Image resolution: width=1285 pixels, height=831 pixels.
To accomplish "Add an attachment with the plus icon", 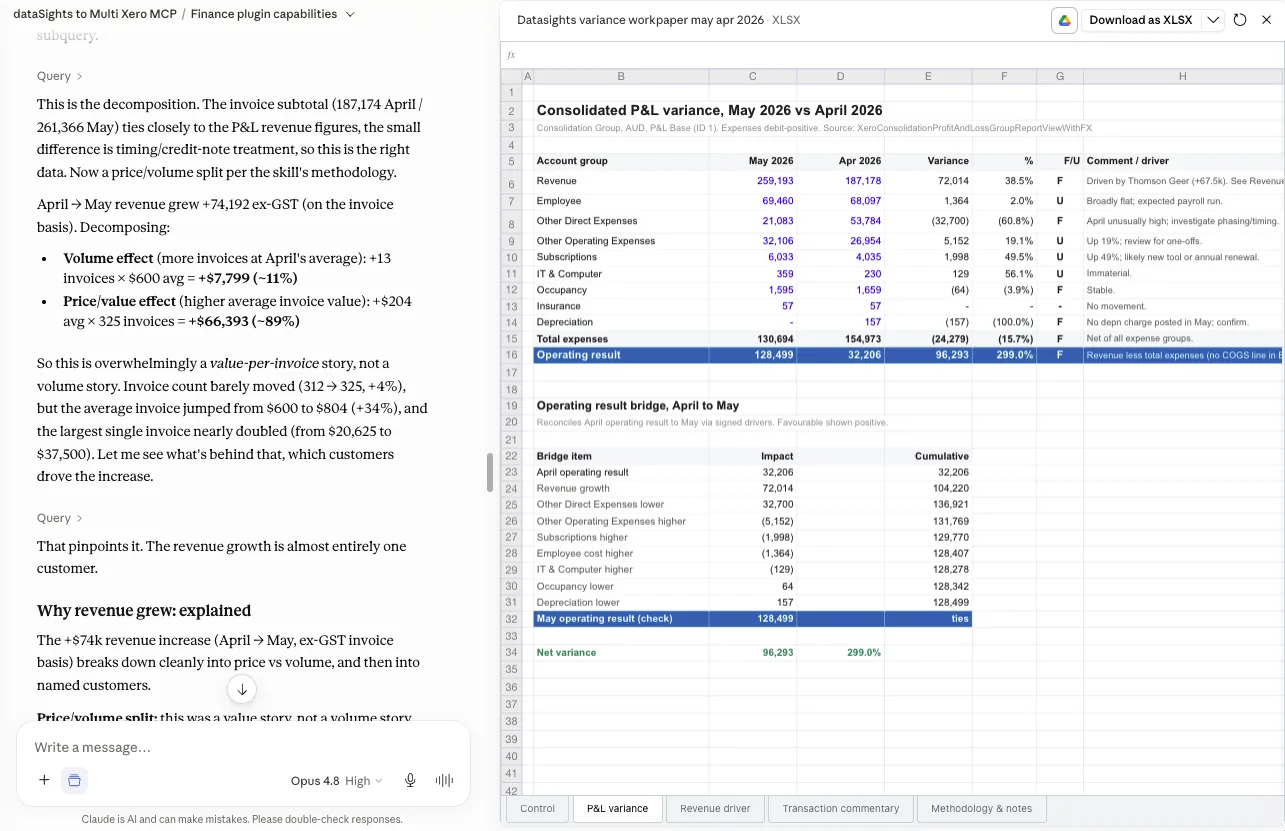I will coord(44,780).
